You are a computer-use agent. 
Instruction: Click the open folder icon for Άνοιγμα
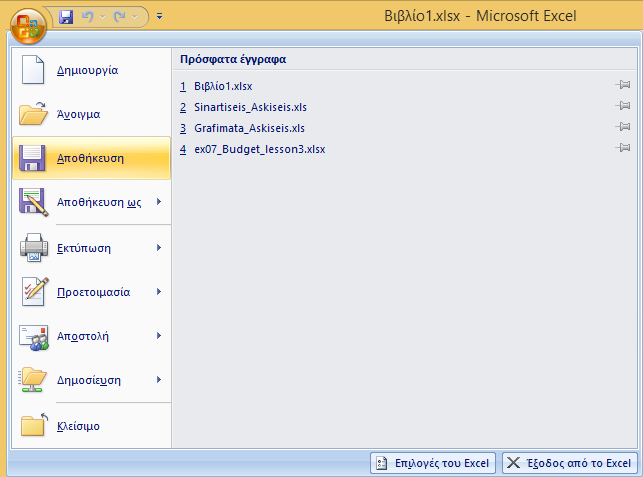(33, 114)
